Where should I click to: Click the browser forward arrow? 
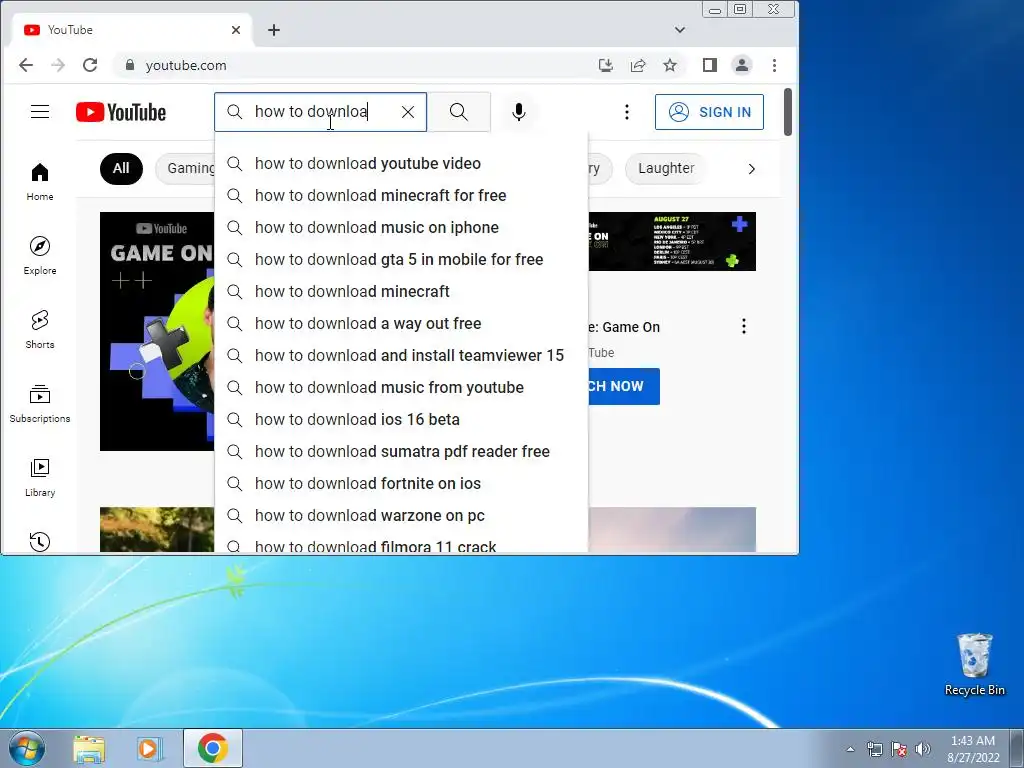point(58,65)
